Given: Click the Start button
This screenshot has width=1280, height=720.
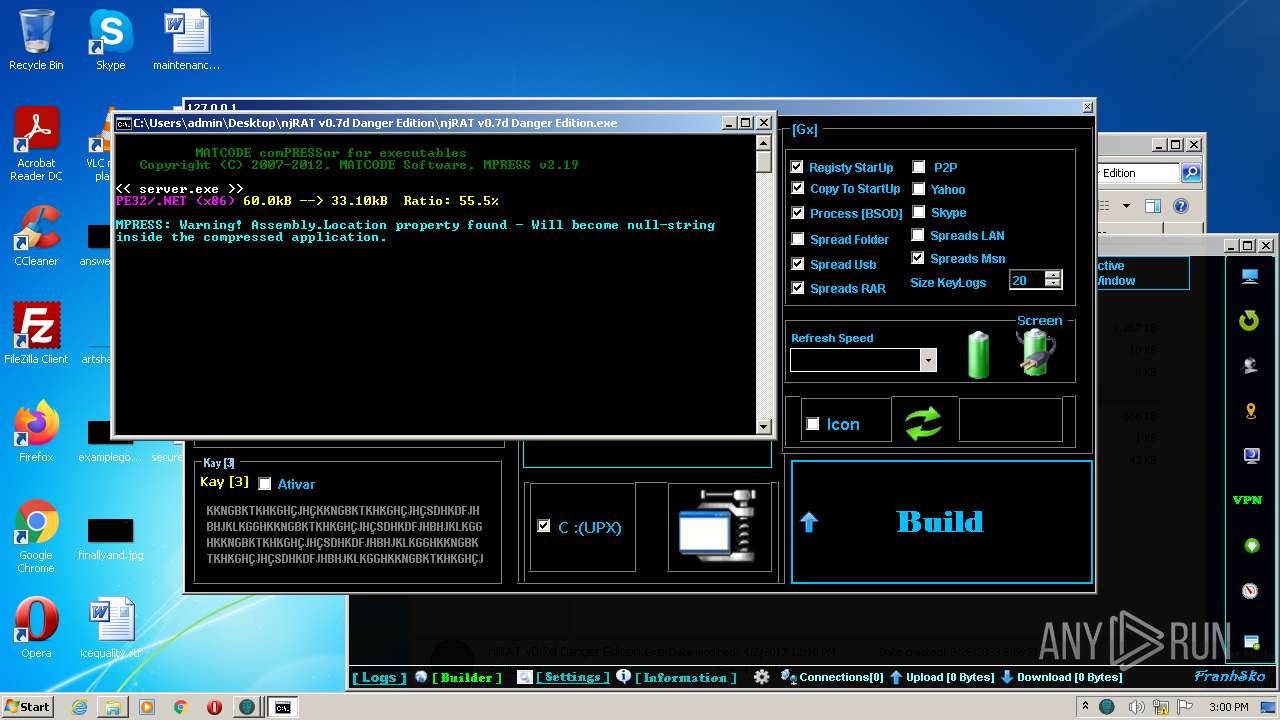Looking at the screenshot, I should pyautogui.click(x=28, y=707).
